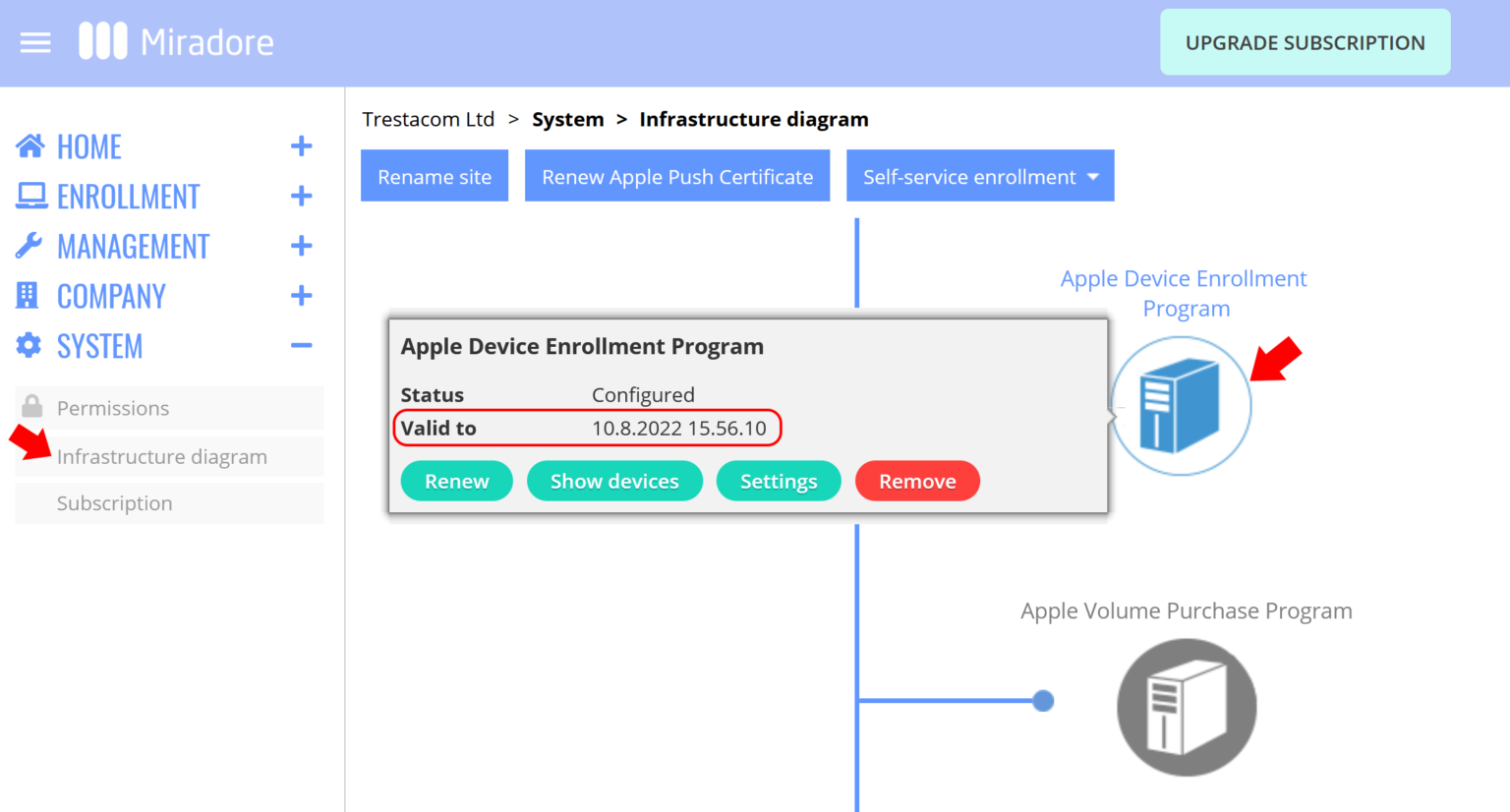Open the Self-service enrollment dropdown
This screenshot has height=812, width=1510.
coord(979,175)
